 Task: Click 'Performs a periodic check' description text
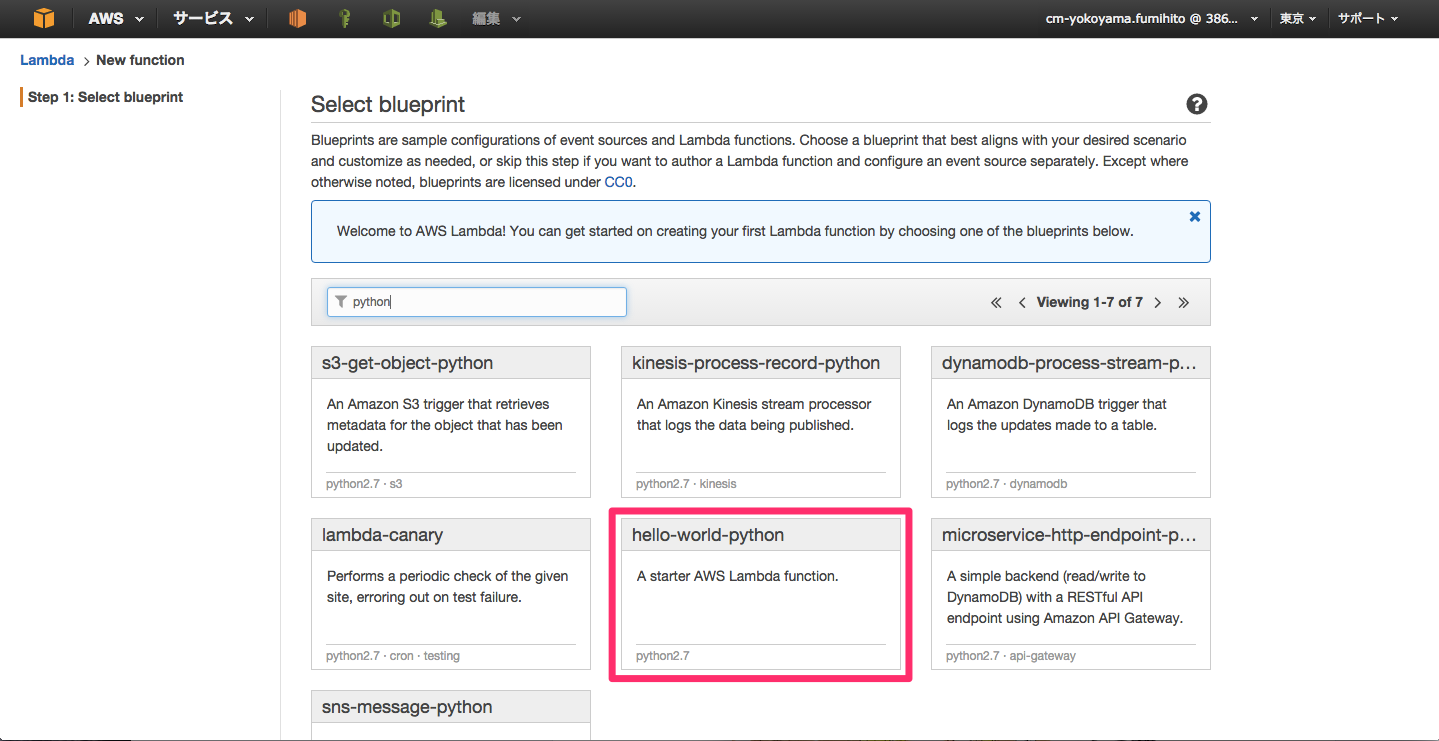(x=448, y=587)
